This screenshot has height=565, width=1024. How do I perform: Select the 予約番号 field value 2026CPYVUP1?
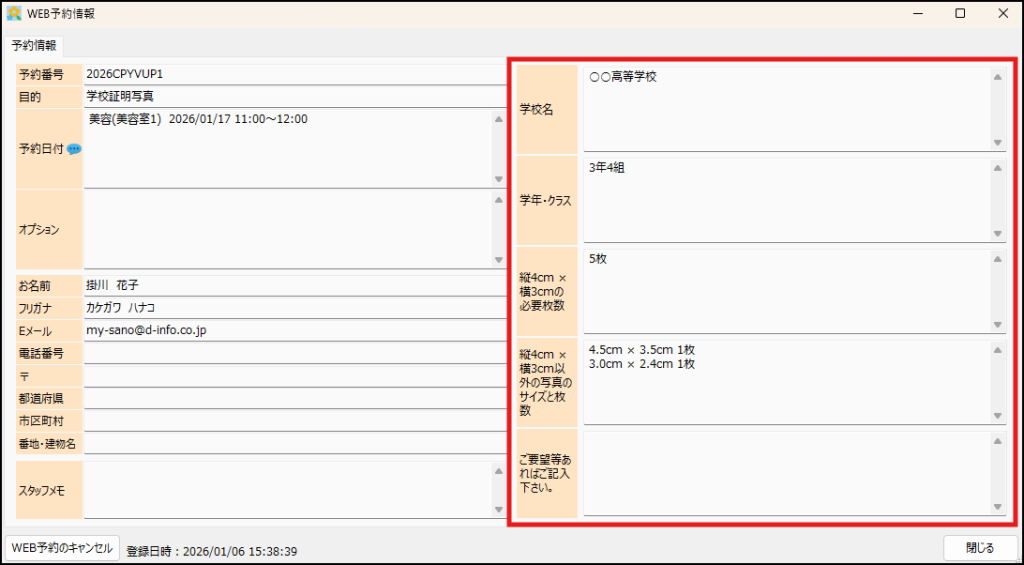[295, 75]
